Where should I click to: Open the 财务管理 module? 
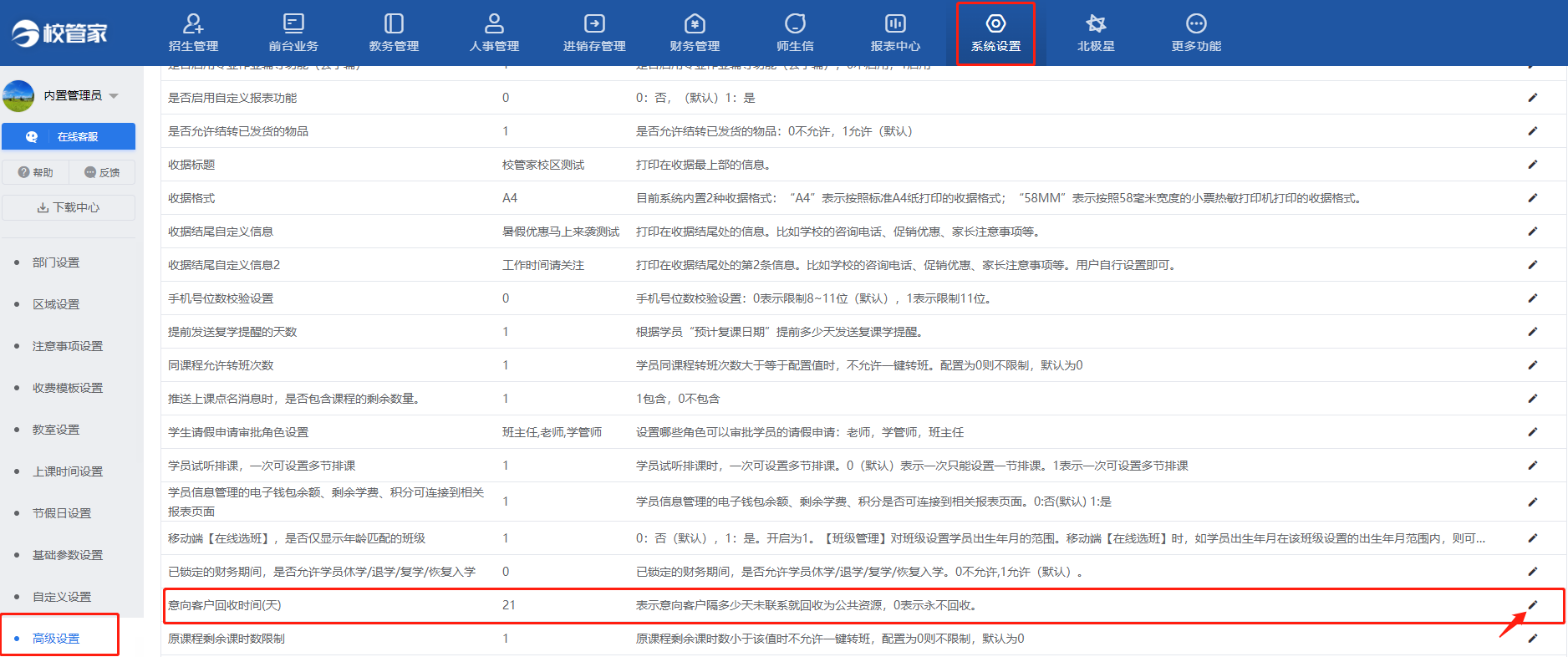tap(695, 33)
